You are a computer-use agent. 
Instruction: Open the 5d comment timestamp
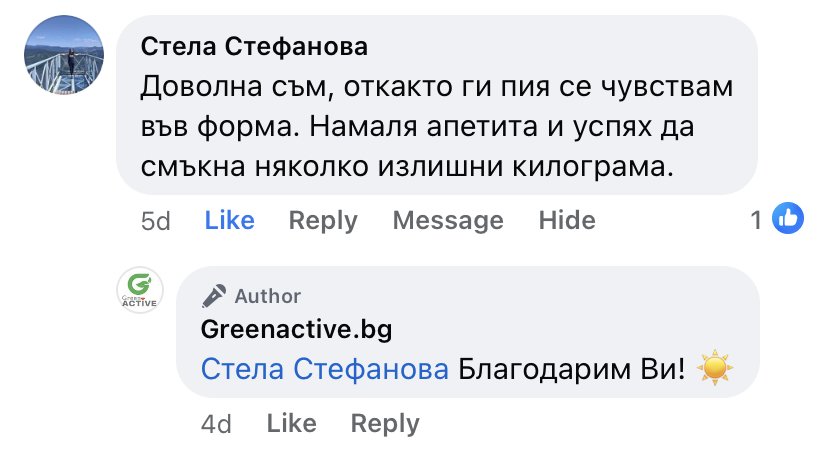point(156,221)
